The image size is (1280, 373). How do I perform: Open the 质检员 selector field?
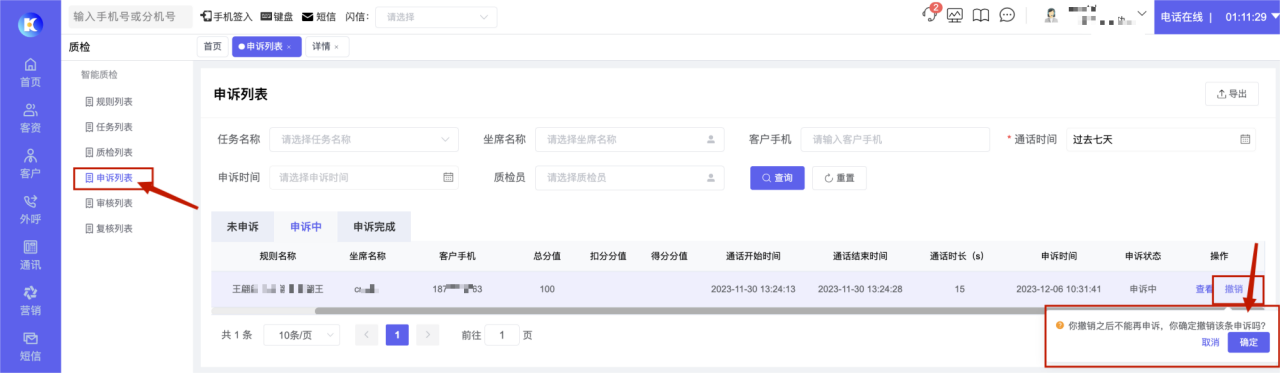coord(629,177)
